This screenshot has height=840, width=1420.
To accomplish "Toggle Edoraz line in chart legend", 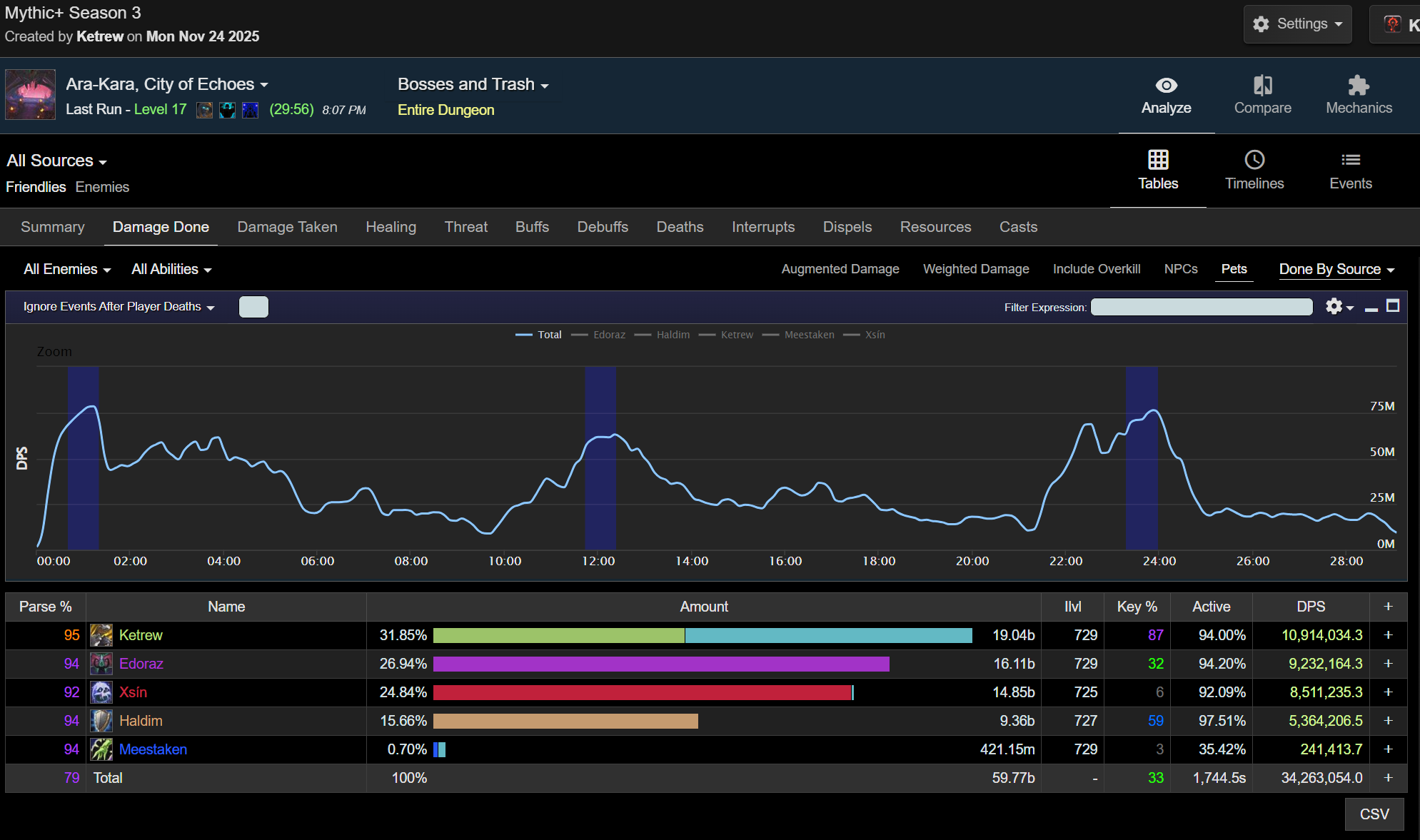I will point(608,335).
